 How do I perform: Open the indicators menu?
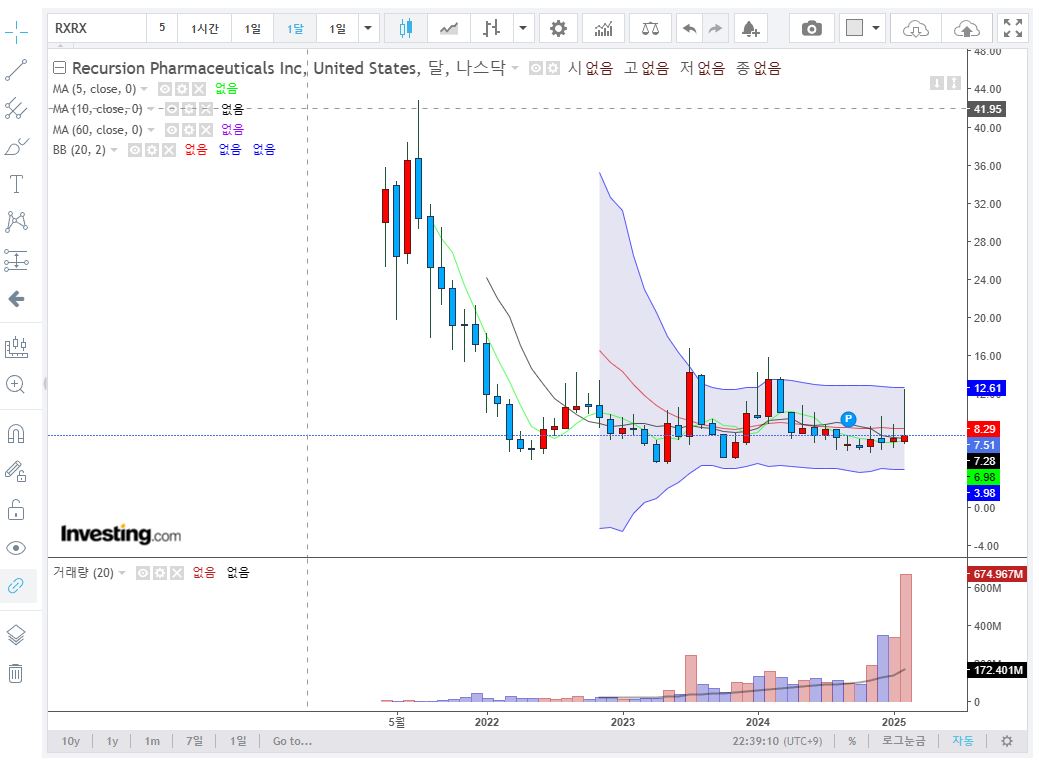[603, 28]
